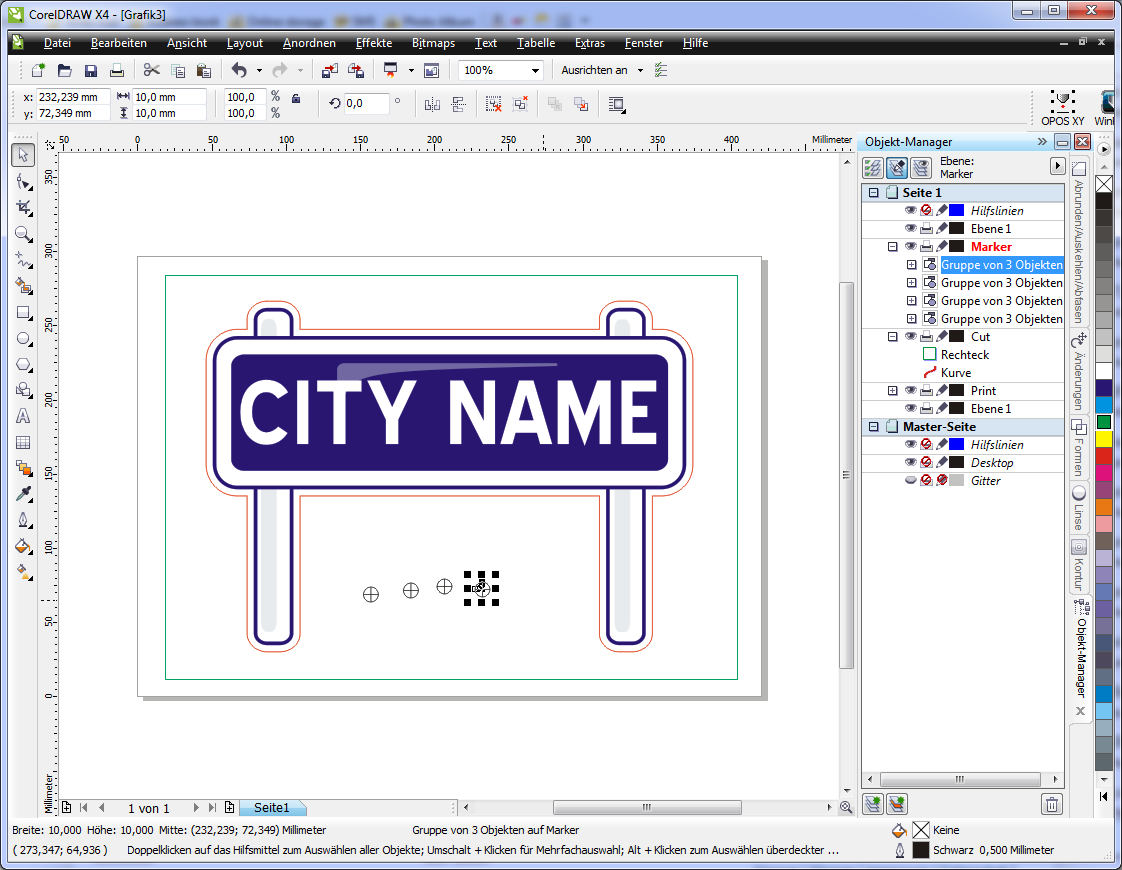
Task: Activate the Eyedropper tool
Action: coord(23,494)
